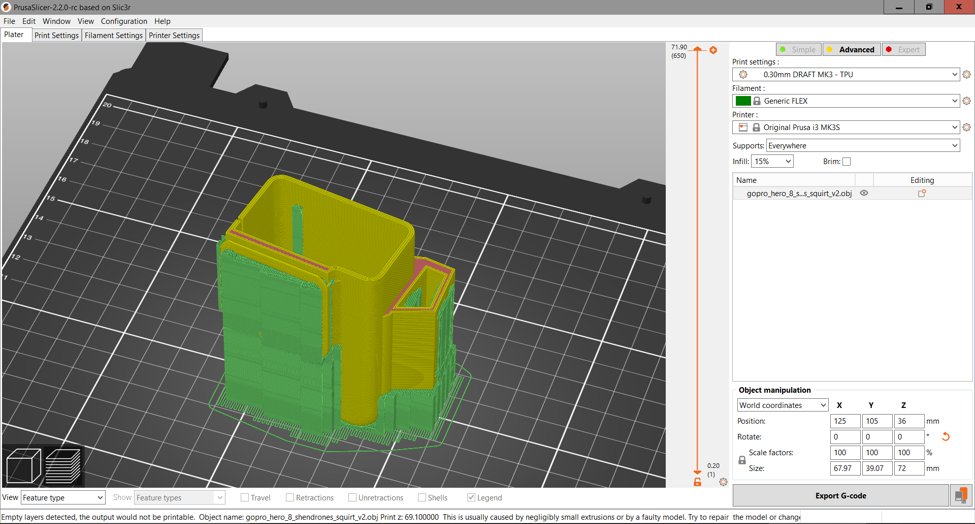Enable the Brim checkbox
The height and width of the screenshot is (524, 975).
click(x=846, y=162)
